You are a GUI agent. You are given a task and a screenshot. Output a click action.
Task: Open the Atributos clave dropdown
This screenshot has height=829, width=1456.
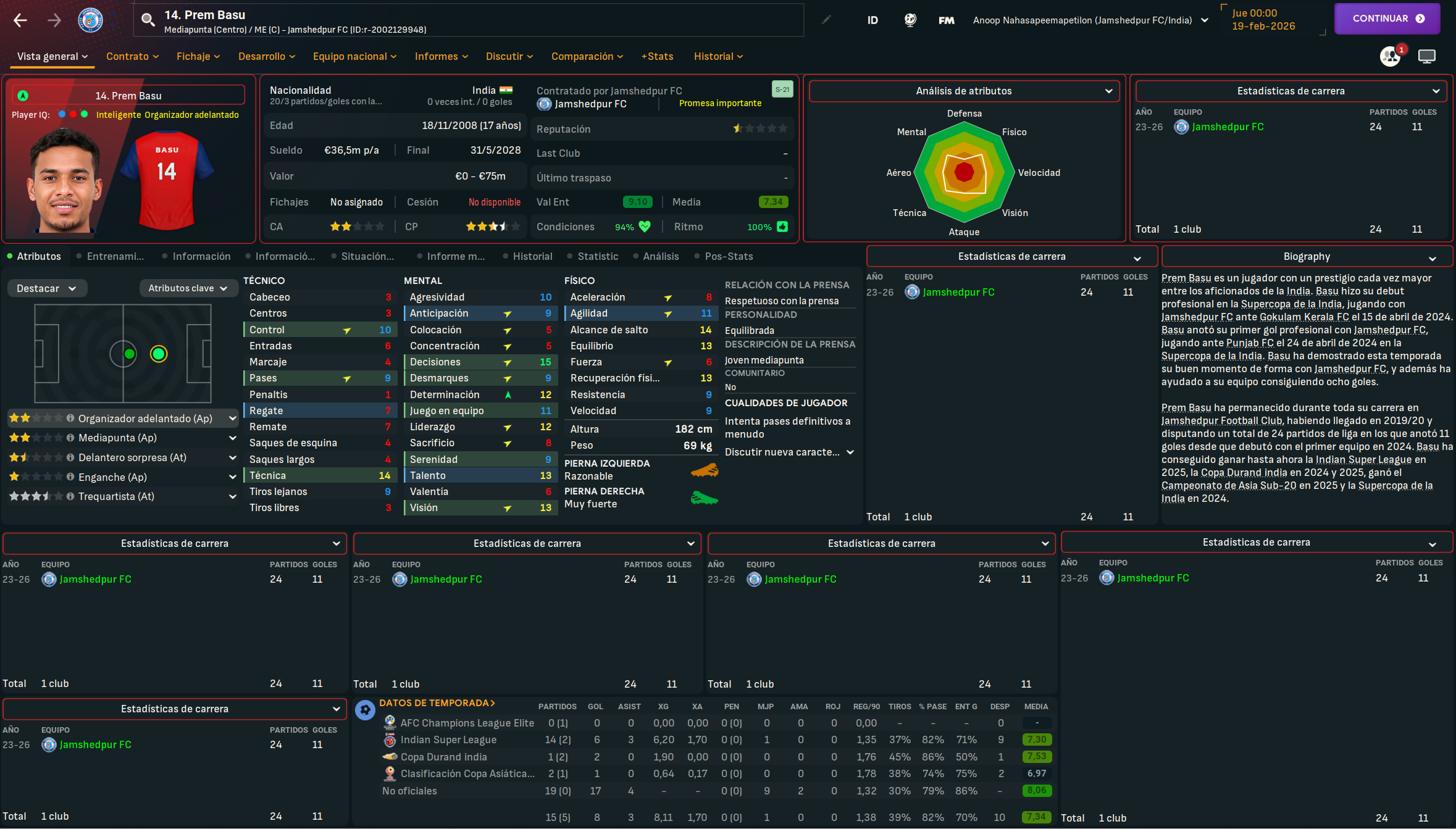click(x=188, y=288)
